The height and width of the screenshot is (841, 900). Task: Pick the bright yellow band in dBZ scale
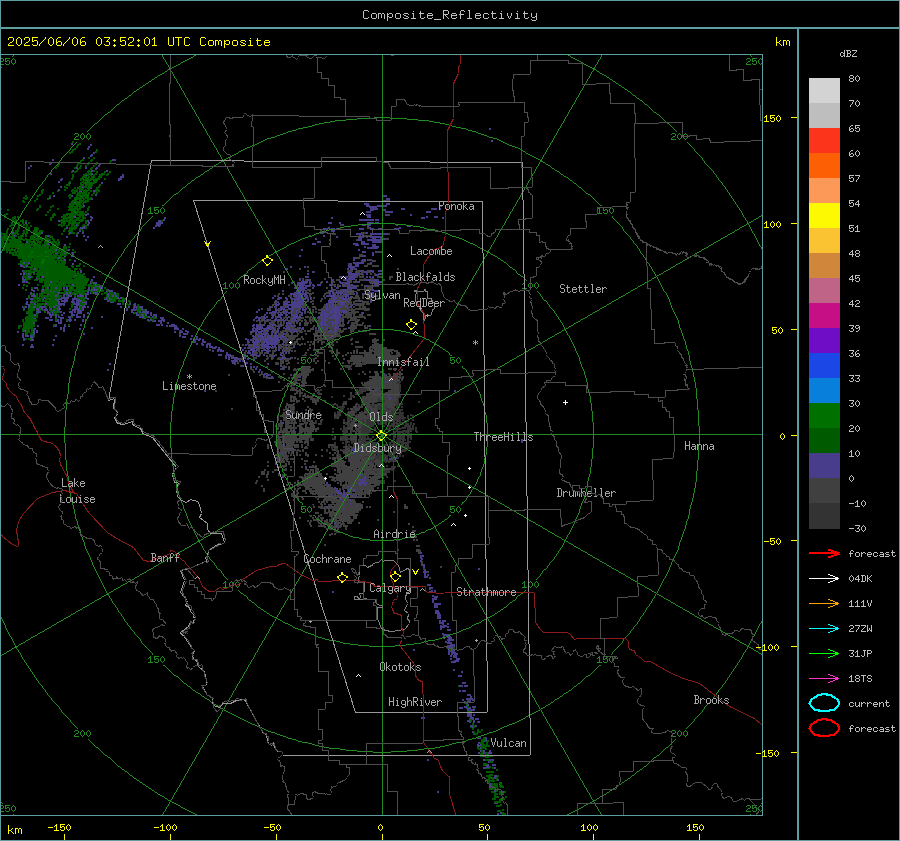point(824,215)
